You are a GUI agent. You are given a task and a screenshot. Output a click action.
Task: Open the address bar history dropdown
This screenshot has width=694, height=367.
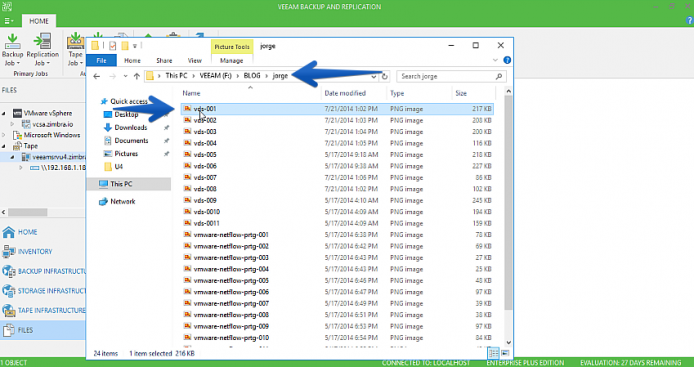pos(374,76)
